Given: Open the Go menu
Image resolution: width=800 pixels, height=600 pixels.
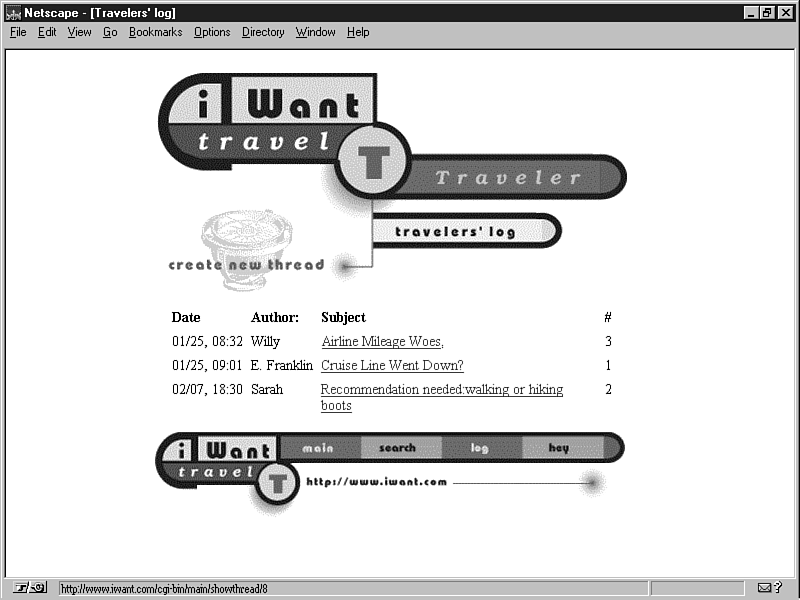Looking at the screenshot, I should (110, 32).
